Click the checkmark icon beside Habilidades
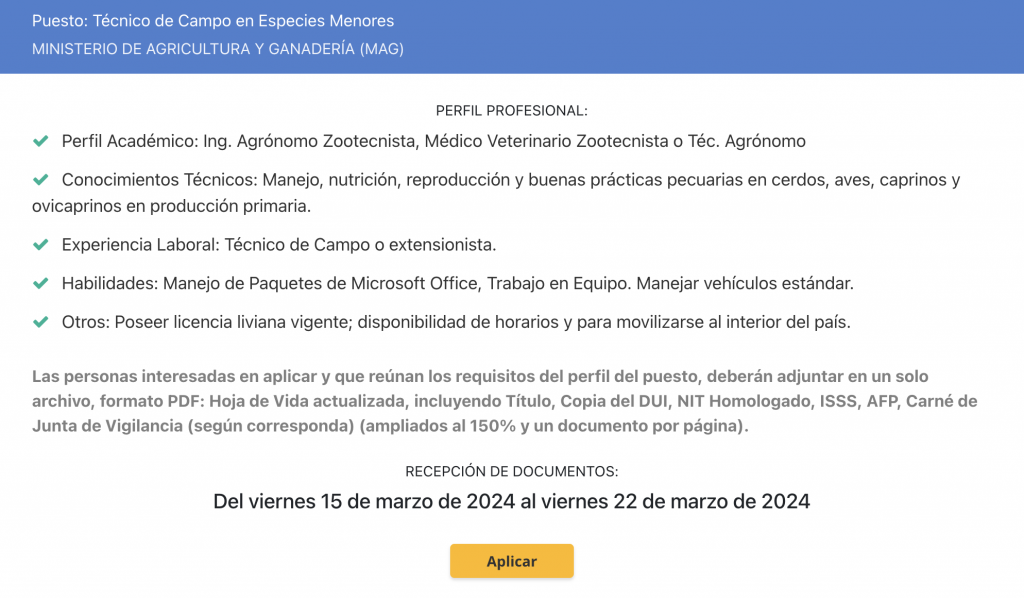 coord(40,283)
